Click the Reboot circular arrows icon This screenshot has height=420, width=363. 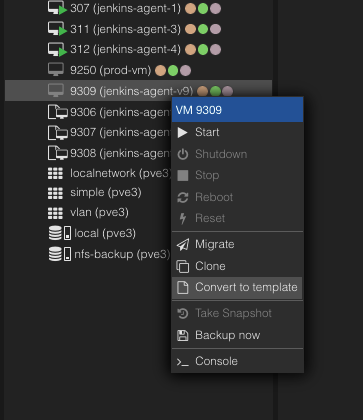[x=183, y=197]
